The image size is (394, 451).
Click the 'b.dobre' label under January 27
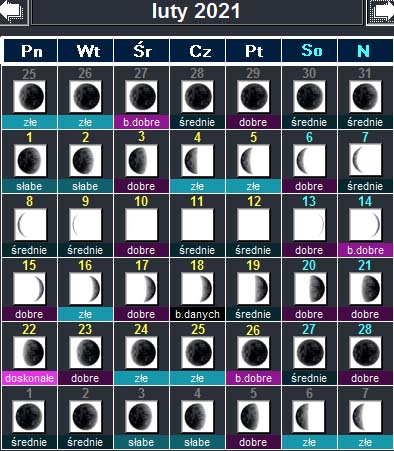click(x=142, y=122)
